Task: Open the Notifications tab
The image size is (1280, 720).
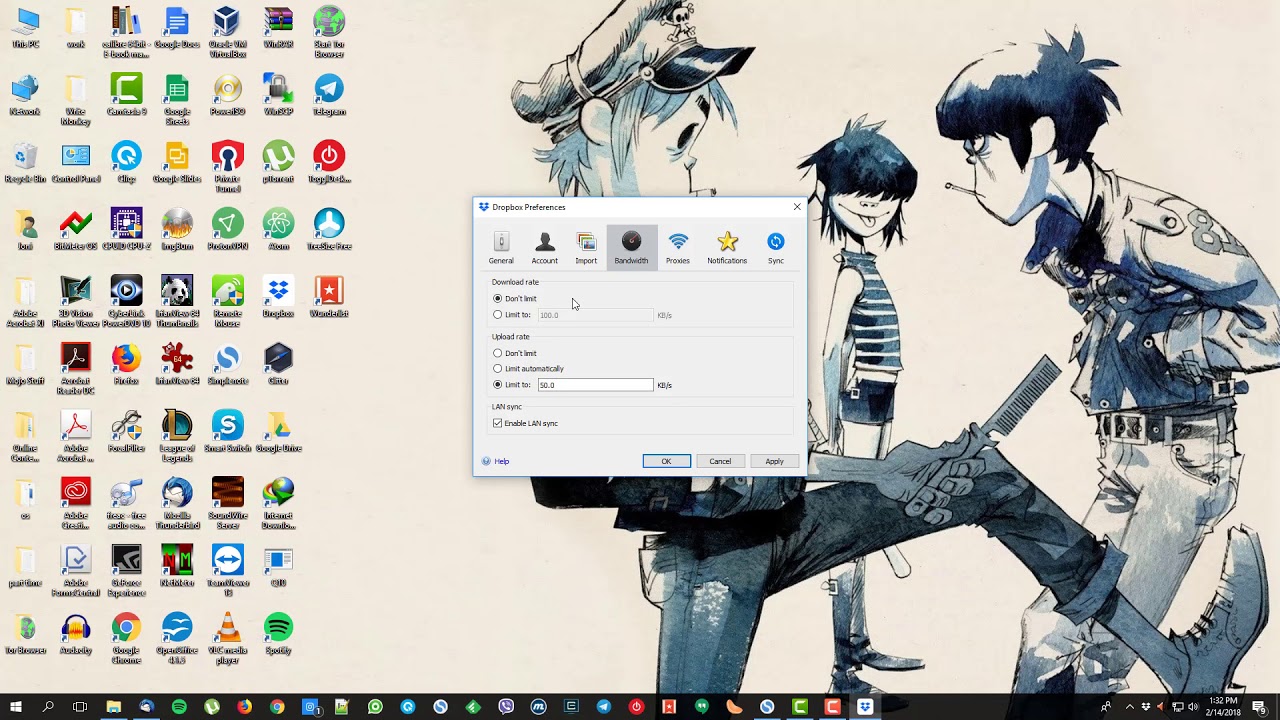Action: [727, 248]
